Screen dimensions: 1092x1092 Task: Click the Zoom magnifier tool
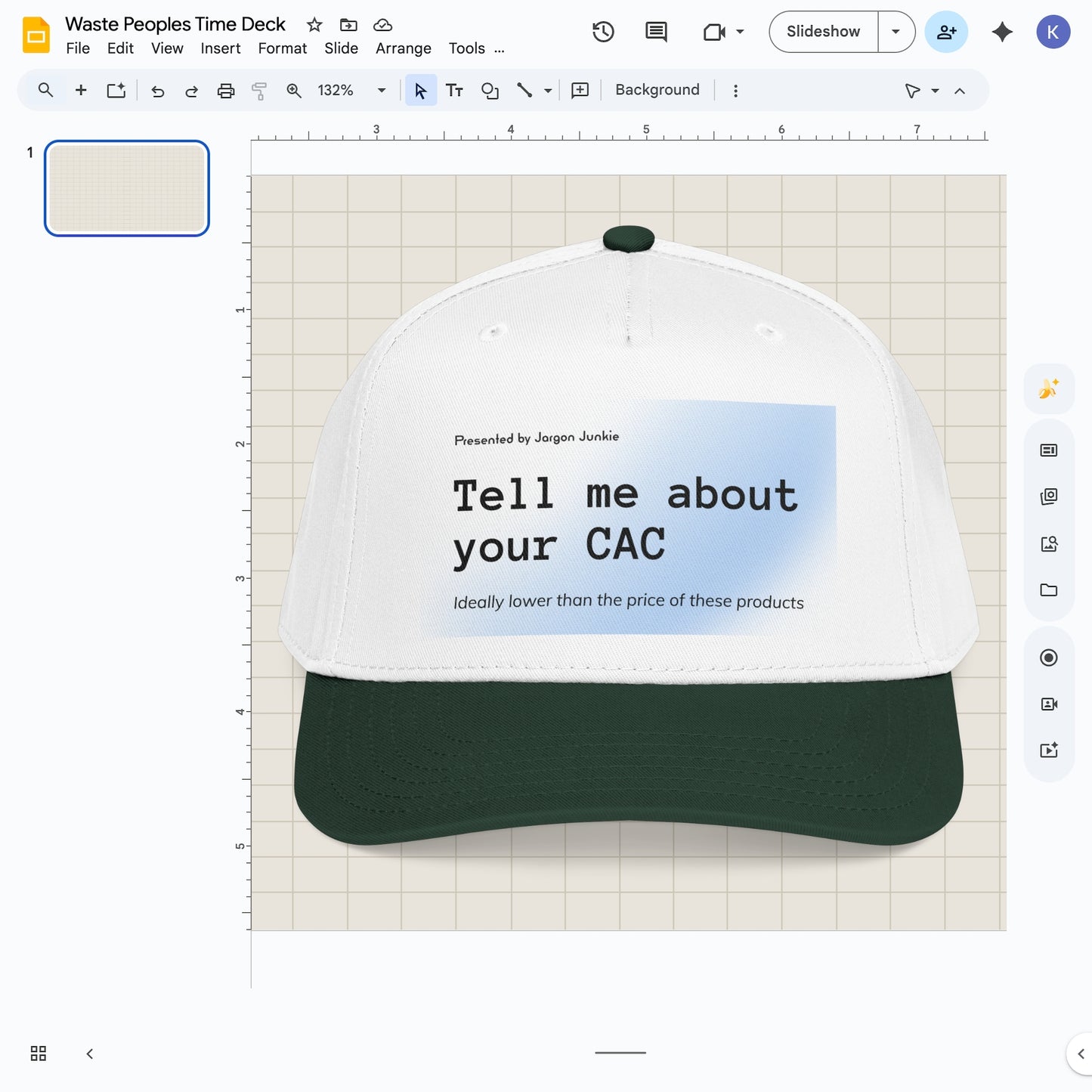pos(294,90)
